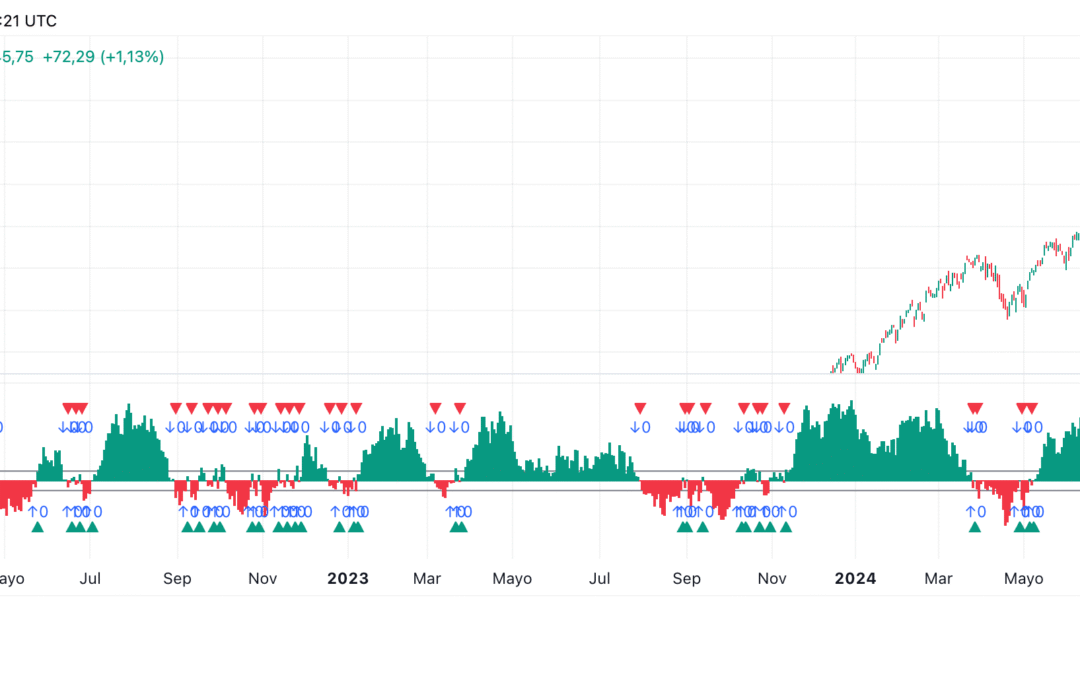Click the green buy triangle after Mayo 2024
The height and width of the screenshot is (675, 1080).
tap(1030, 527)
